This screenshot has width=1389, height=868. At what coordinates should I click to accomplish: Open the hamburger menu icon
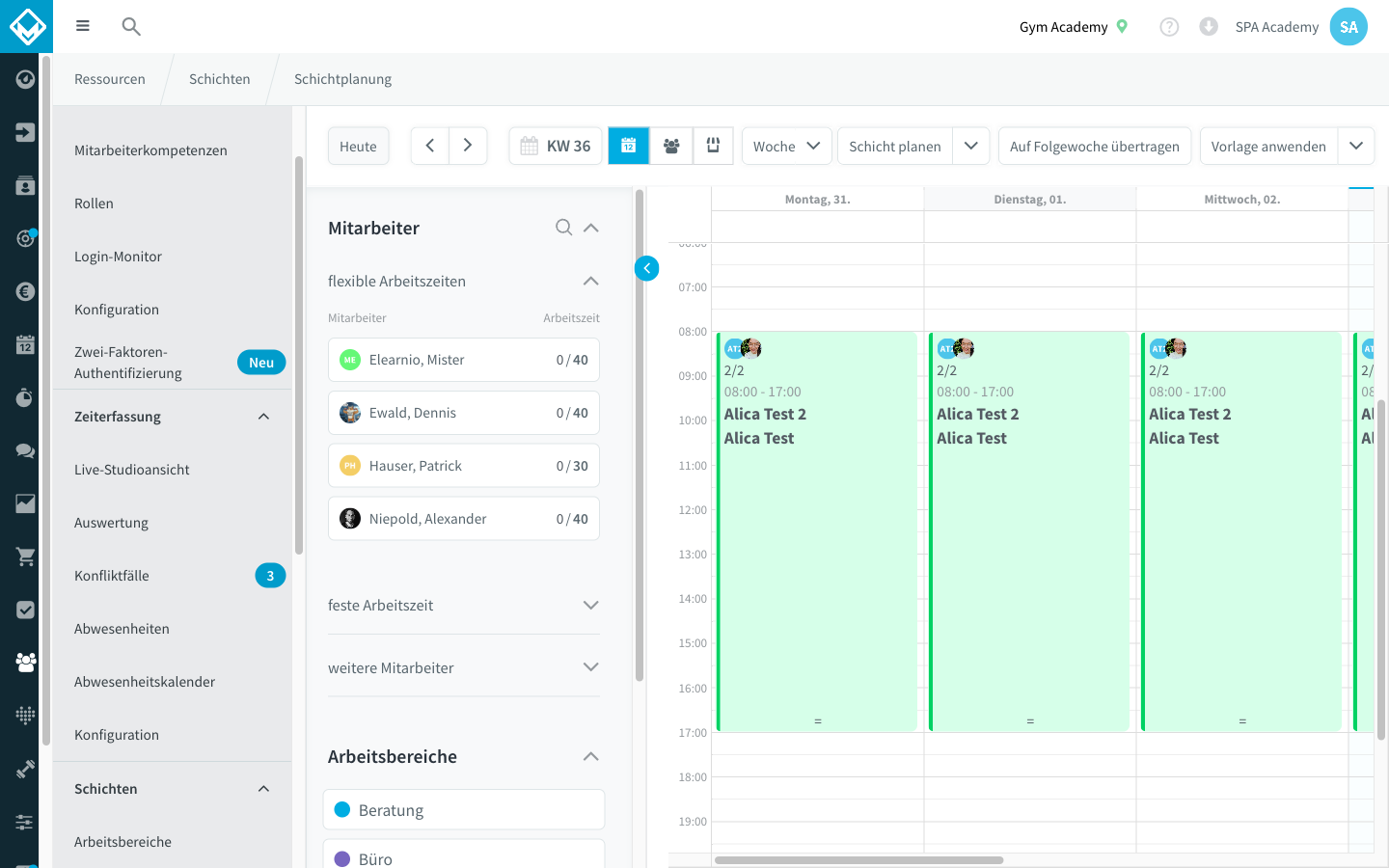[x=83, y=26]
